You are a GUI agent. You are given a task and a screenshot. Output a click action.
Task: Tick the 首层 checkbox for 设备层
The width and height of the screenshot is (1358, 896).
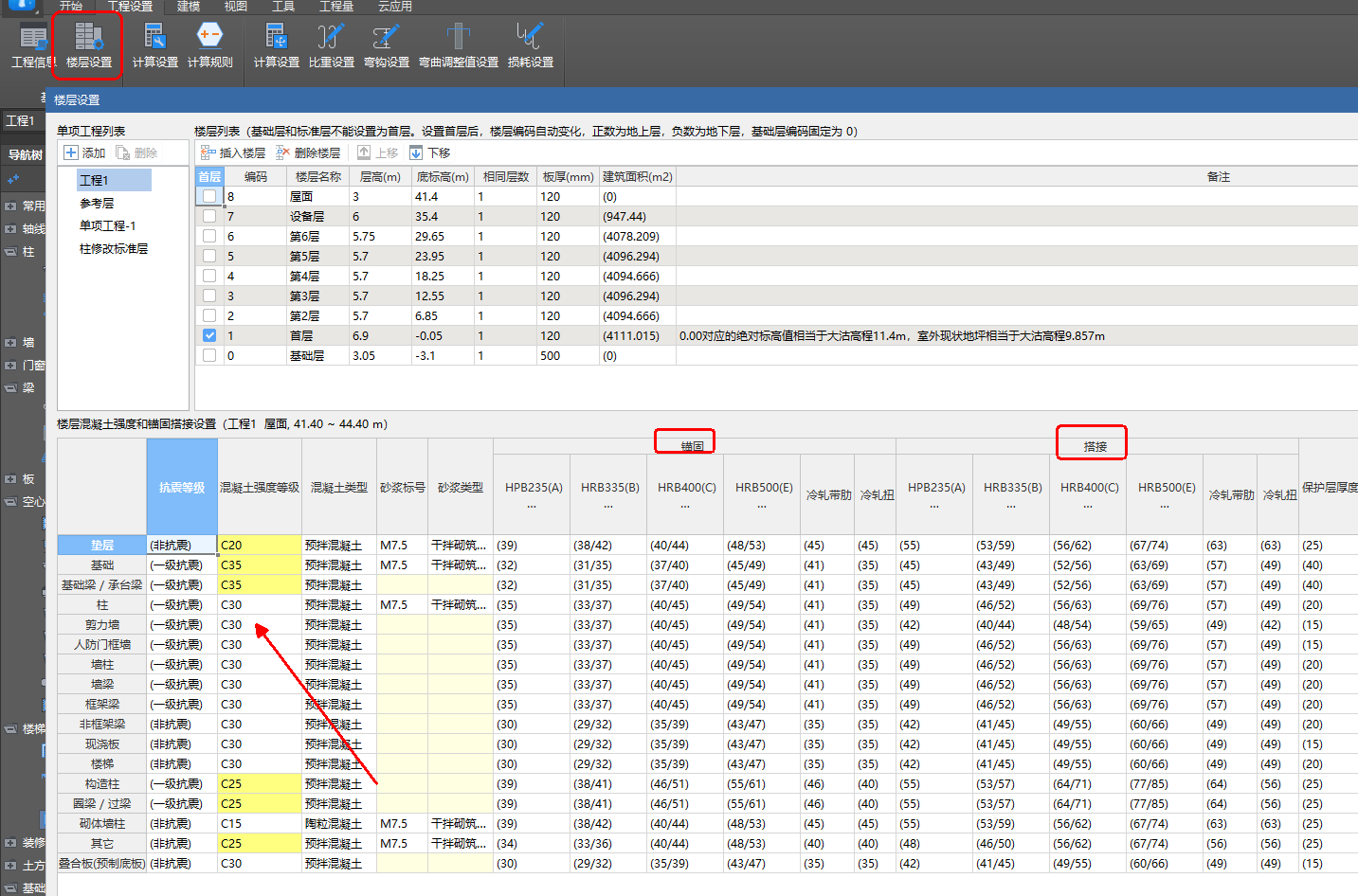pyautogui.click(x=209, y=216)
